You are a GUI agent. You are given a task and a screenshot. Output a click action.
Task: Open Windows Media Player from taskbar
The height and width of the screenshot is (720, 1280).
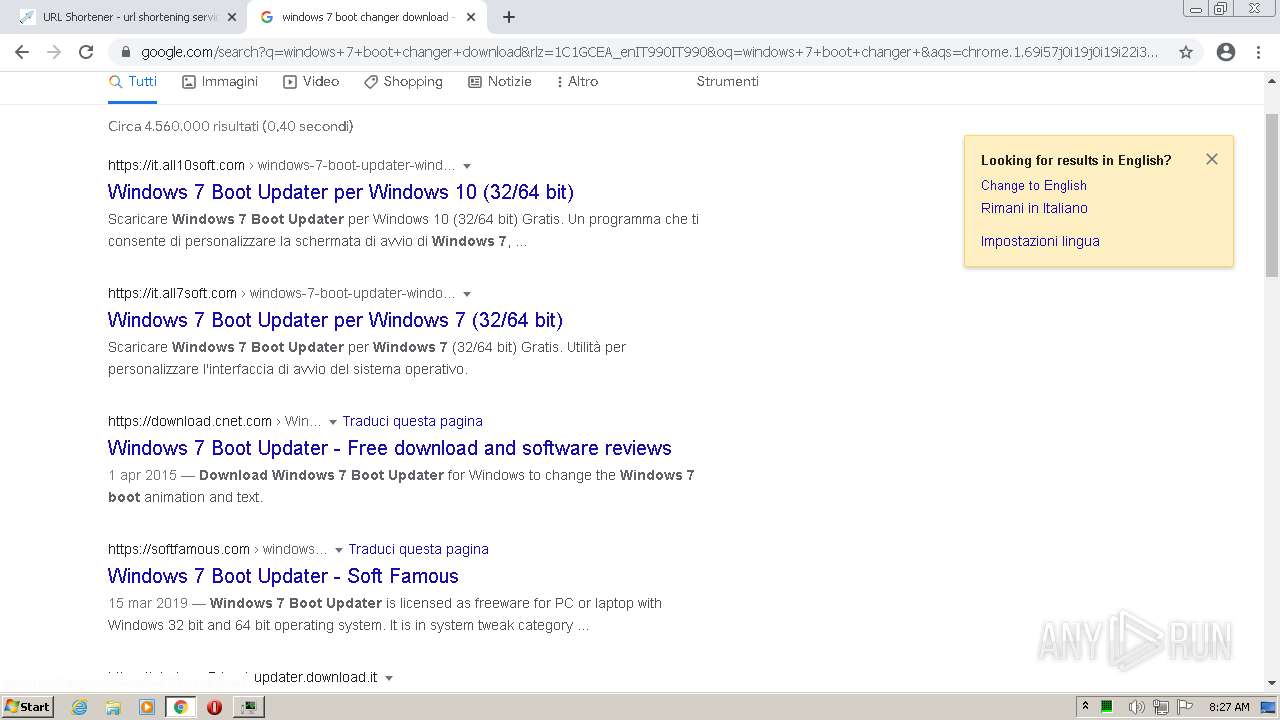click(147, 707)
